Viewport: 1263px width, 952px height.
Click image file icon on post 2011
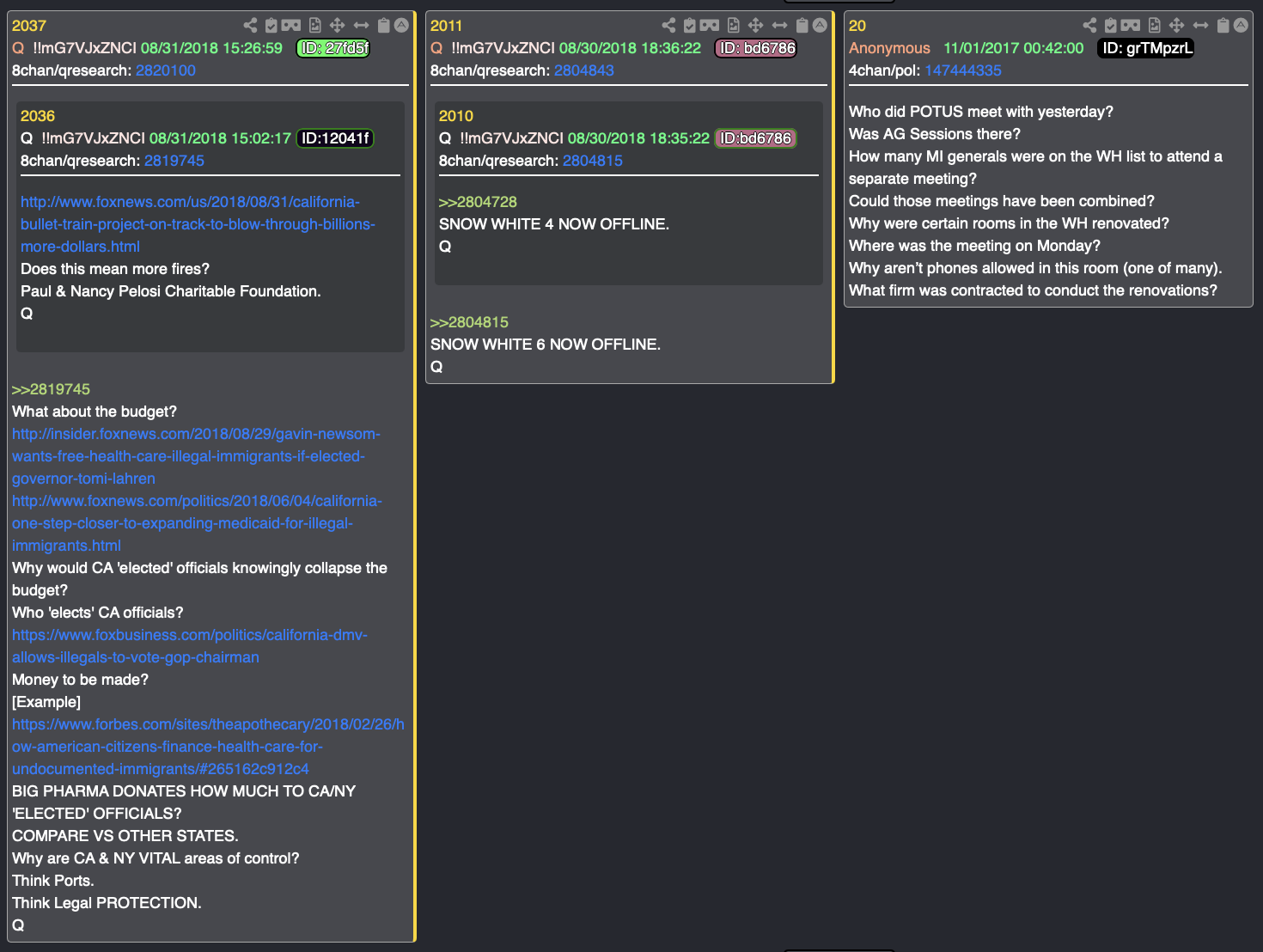tap(734, 25)
